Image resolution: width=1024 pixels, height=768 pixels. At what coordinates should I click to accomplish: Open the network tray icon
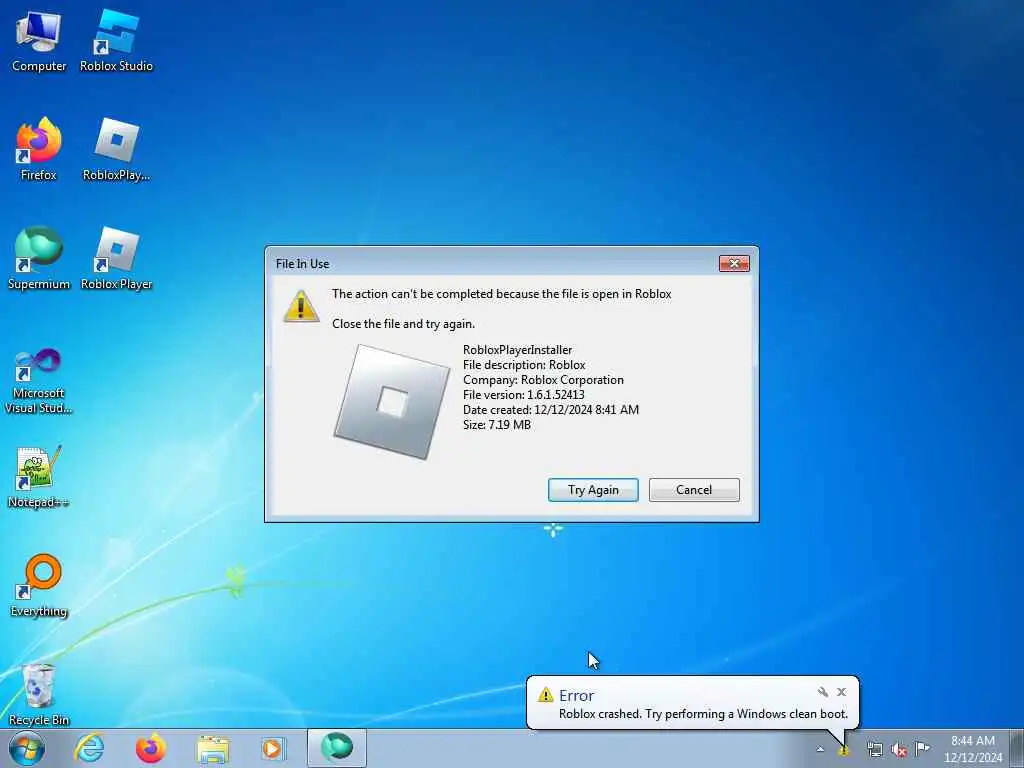[x=874, y=749]
